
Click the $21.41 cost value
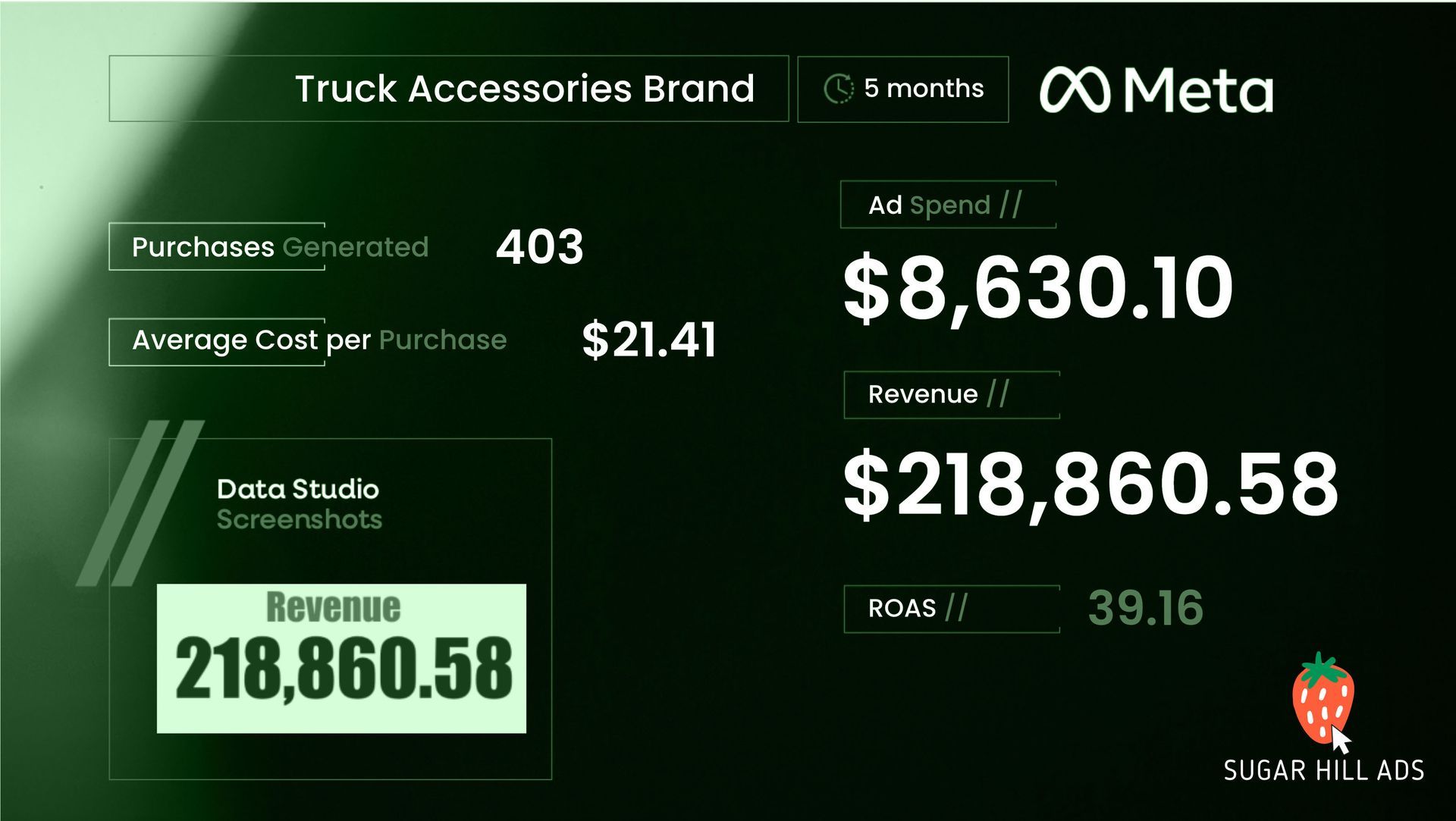(648, 340)
